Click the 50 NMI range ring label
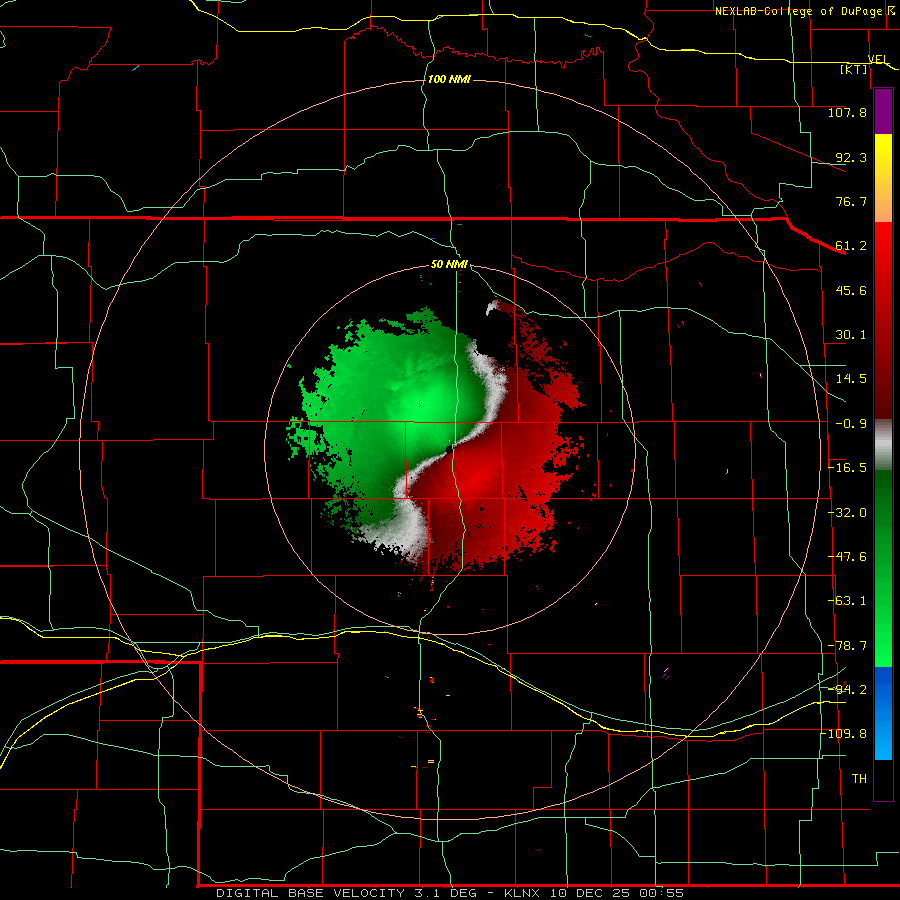900x900 pixels. 449,265
